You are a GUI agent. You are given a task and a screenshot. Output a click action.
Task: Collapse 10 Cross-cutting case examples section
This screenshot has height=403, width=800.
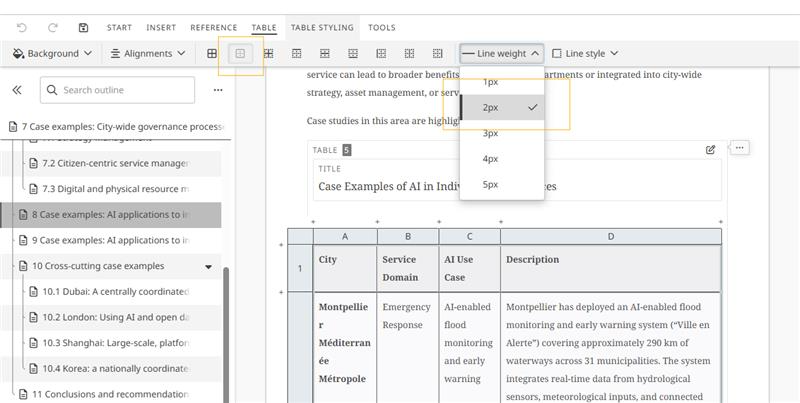click(208, 267)
